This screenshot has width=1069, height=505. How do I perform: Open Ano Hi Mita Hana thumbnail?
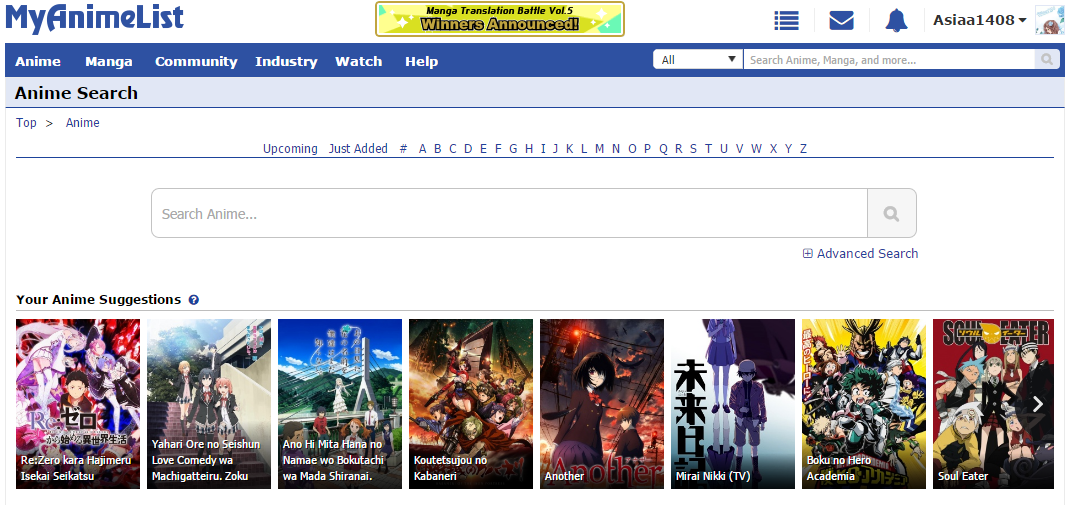pos(340,403)
